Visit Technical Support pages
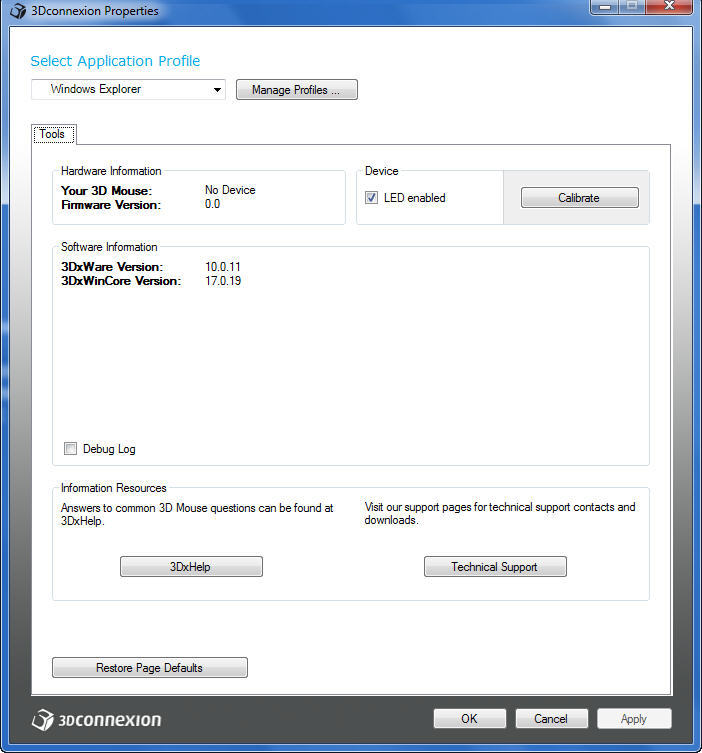Screen dimensions: 702x753 click(495, 567)
